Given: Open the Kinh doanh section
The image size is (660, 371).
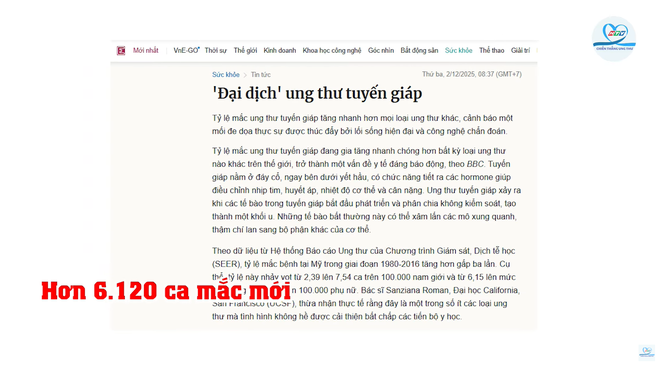Looking at the screenshot, I should [279, 51].
